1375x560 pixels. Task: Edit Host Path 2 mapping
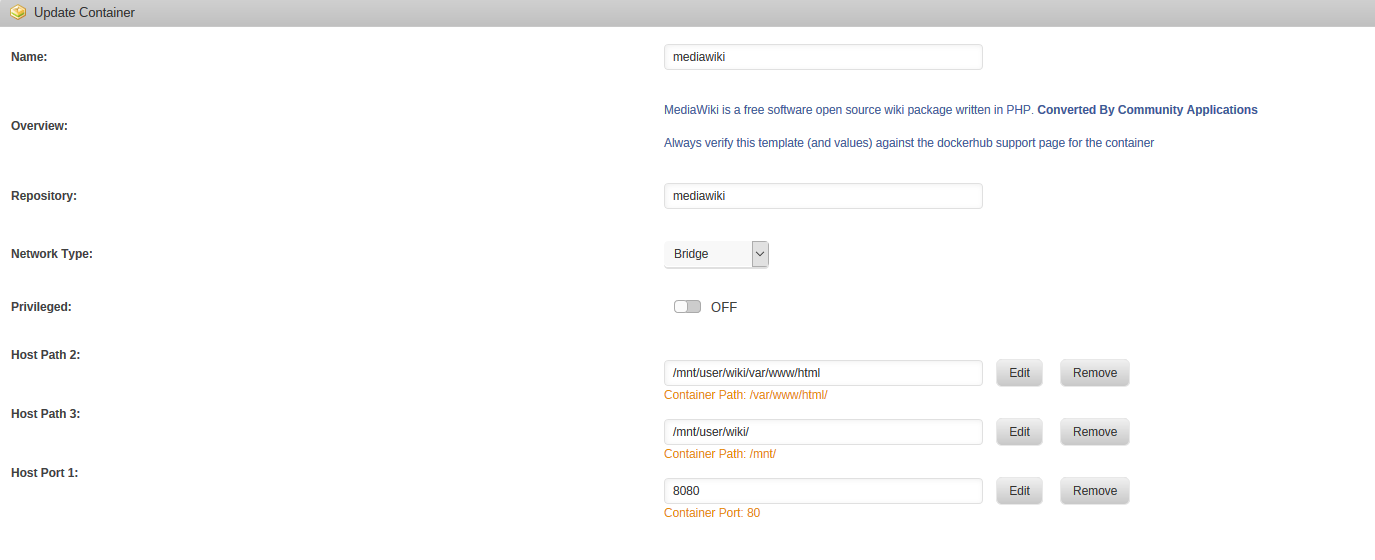1019,373
